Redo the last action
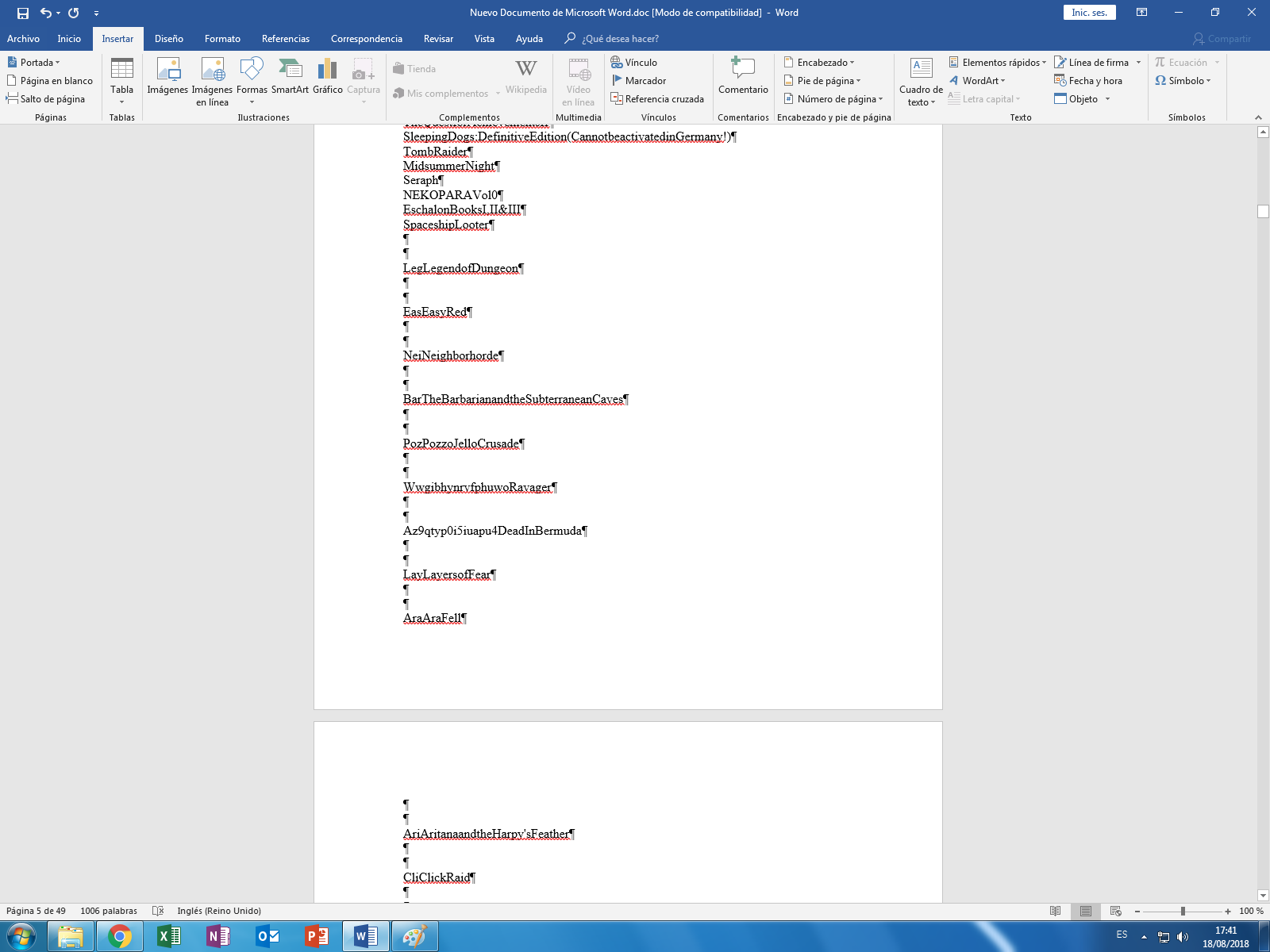This screenshot has height=952, width=1270. coord(74,13)
